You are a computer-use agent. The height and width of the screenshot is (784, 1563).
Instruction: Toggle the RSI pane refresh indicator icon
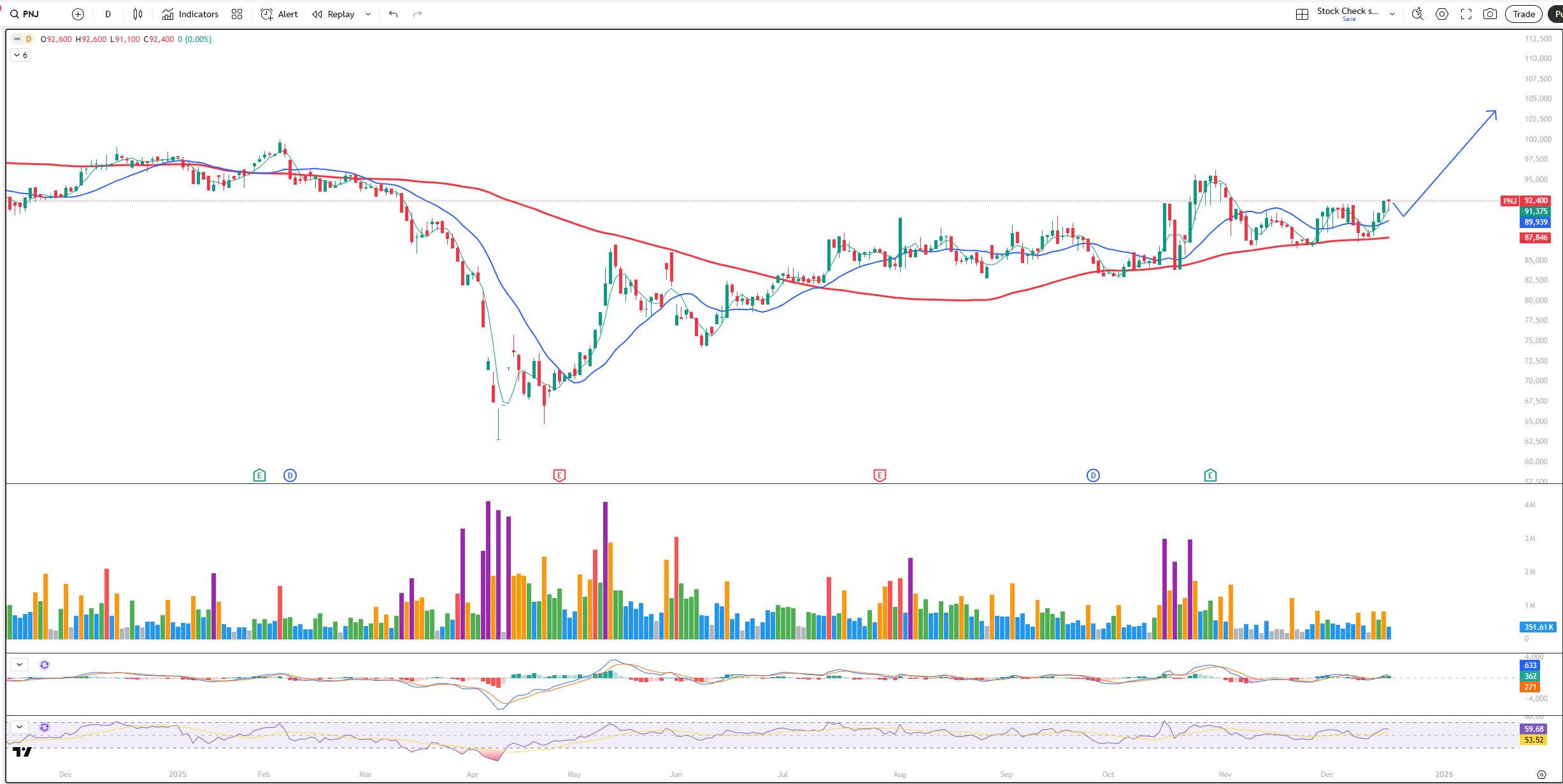pyautogui.click(x=45, y=727)
